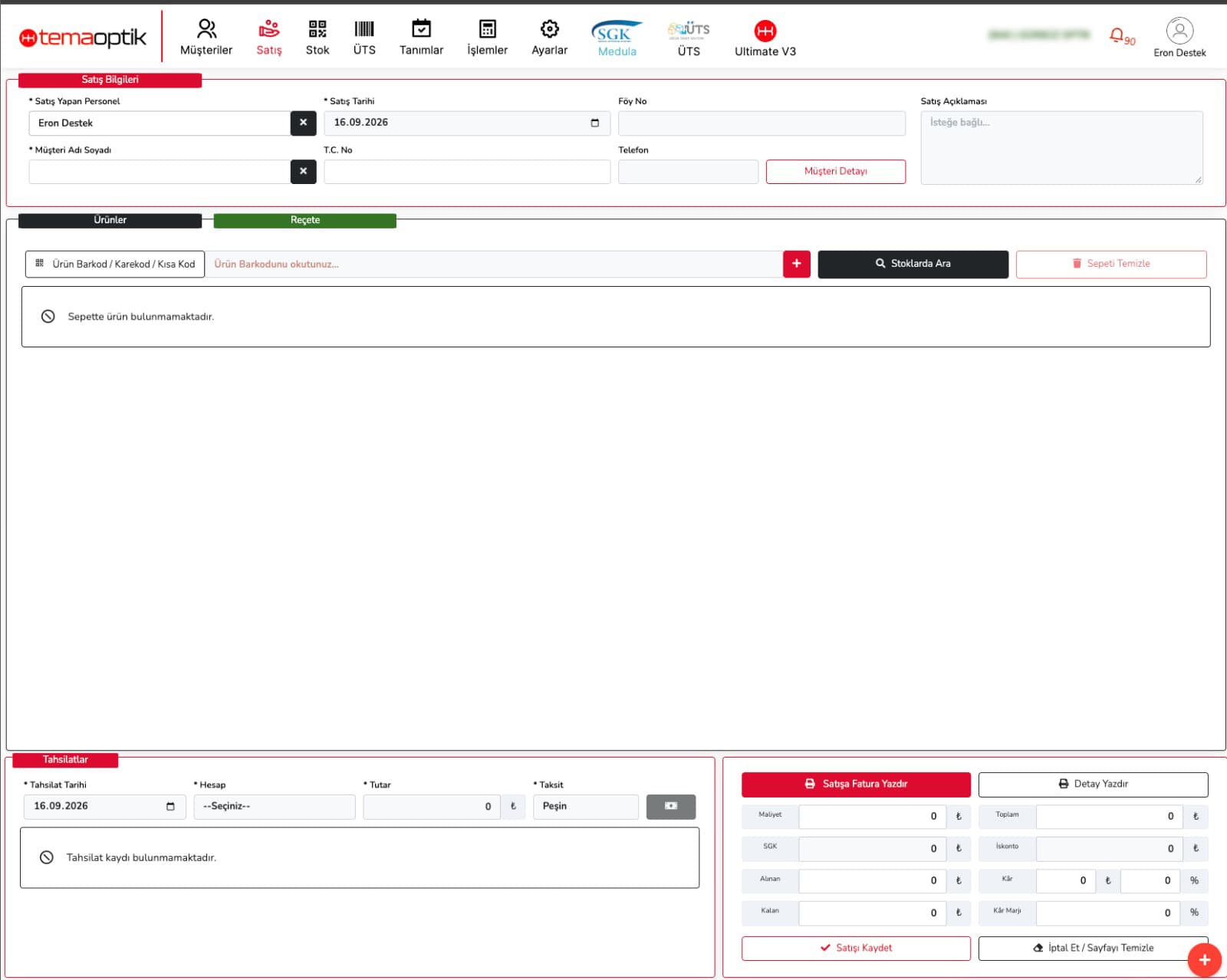This screenshot has height=980, width=1227.
Task: Focus the SGK amount field
Action: click(872, 849)
